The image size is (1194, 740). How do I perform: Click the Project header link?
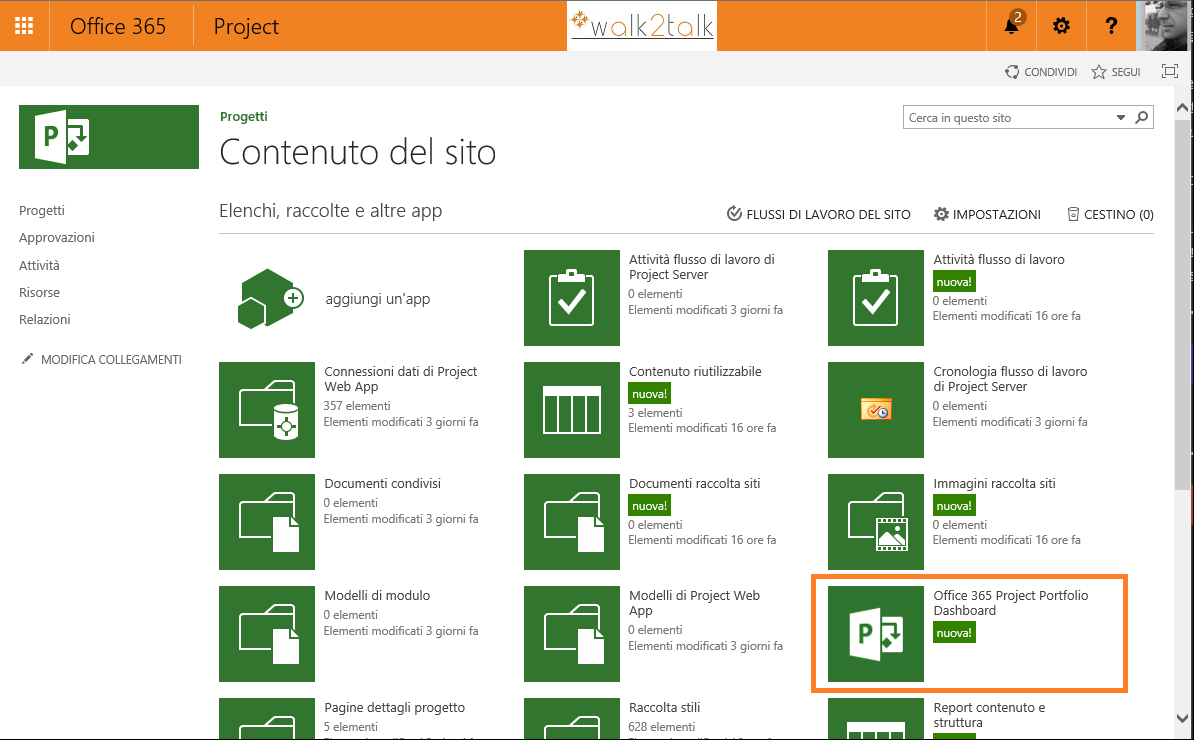(x=246, y=26)
